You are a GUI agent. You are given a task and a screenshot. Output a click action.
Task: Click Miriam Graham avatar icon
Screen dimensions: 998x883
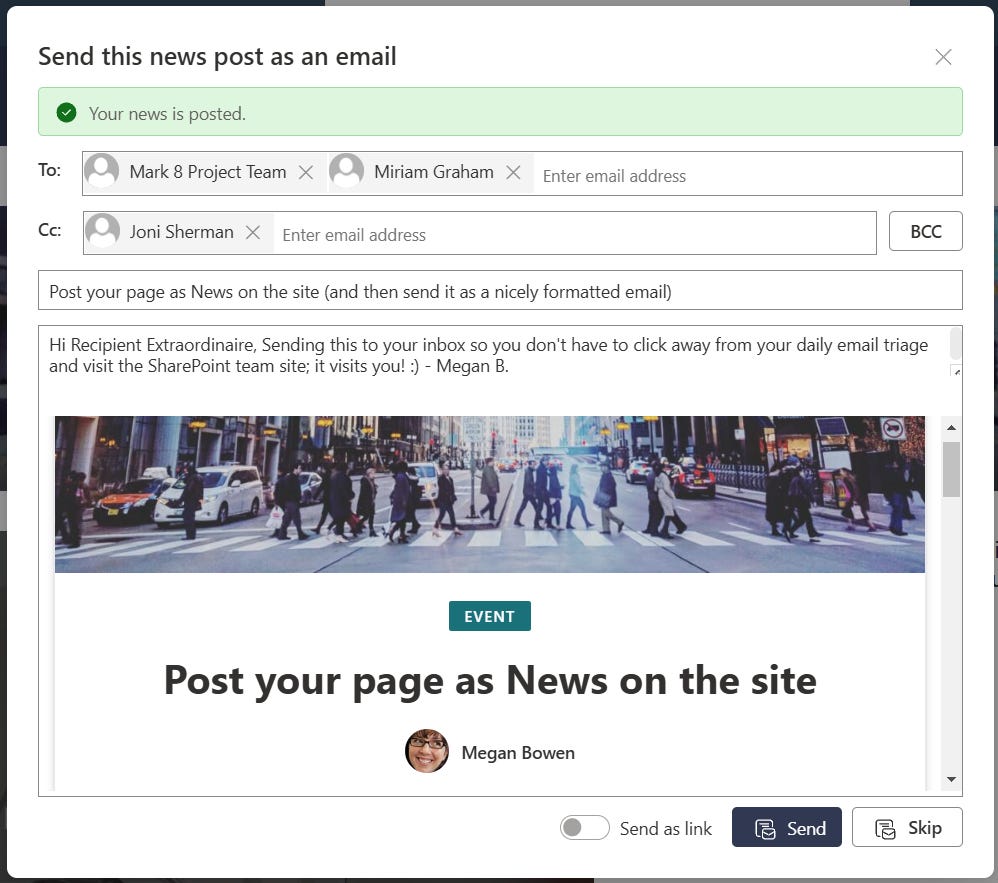347,171
